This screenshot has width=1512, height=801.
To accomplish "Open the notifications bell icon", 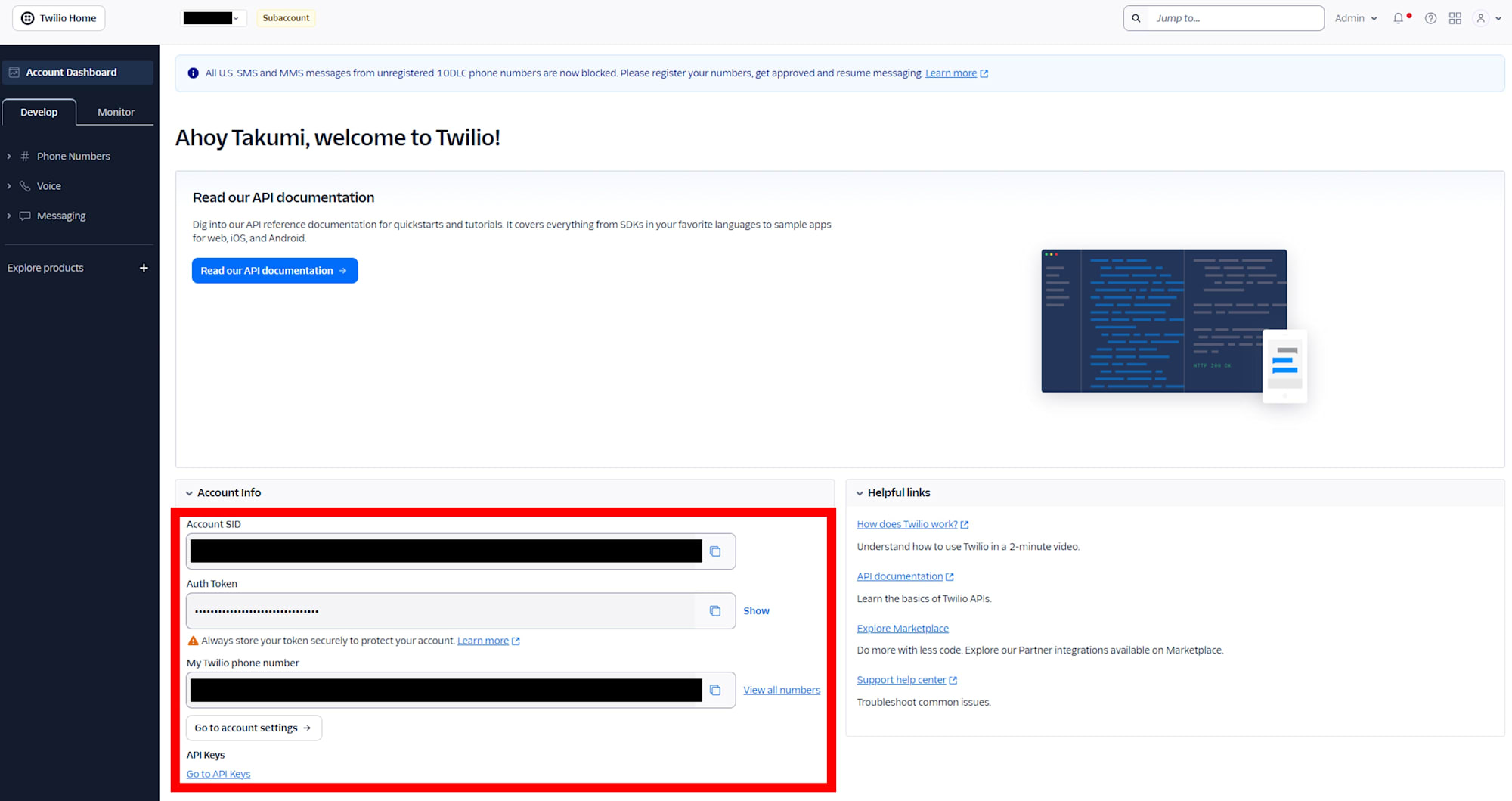I will click(1399, 18).
